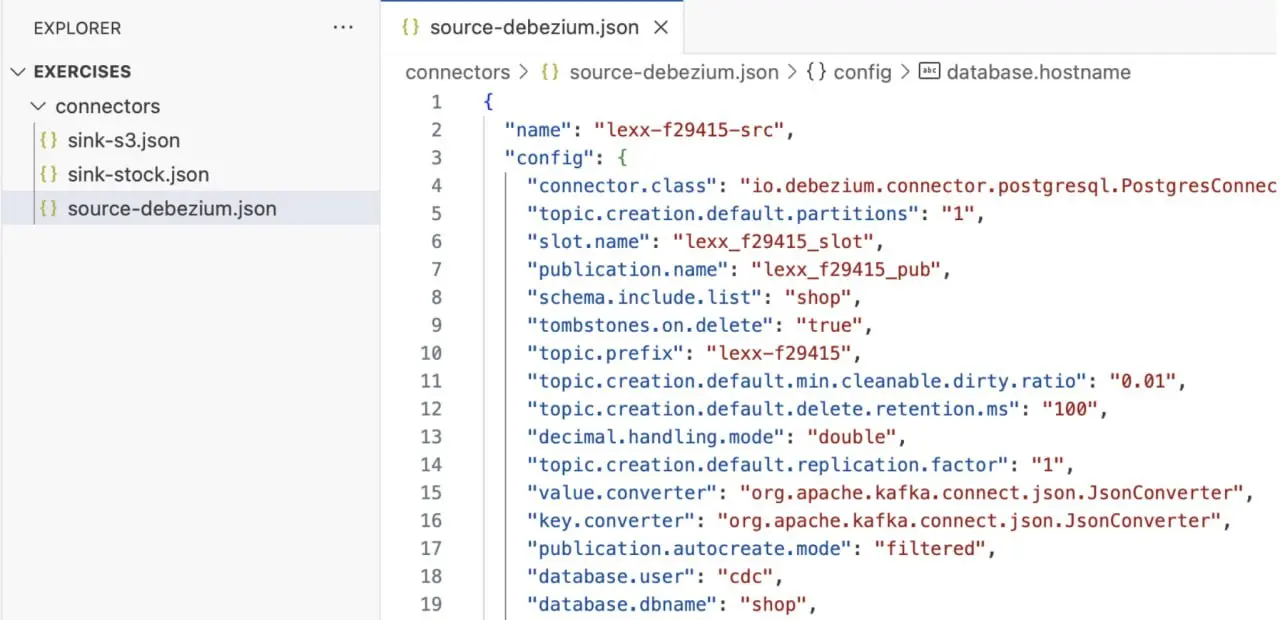
Task: Click value "lexx-f29415-src"
Action: (691, 129)
